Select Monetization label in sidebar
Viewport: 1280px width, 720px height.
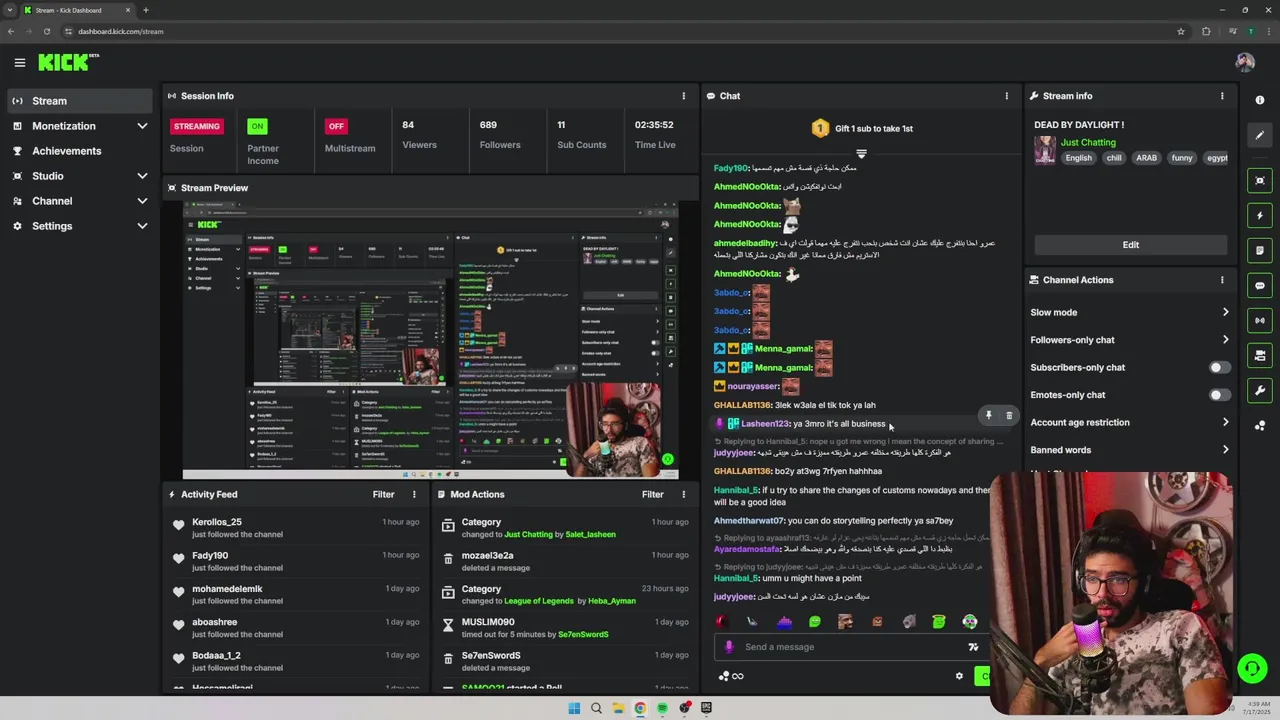tap(64, 126)
